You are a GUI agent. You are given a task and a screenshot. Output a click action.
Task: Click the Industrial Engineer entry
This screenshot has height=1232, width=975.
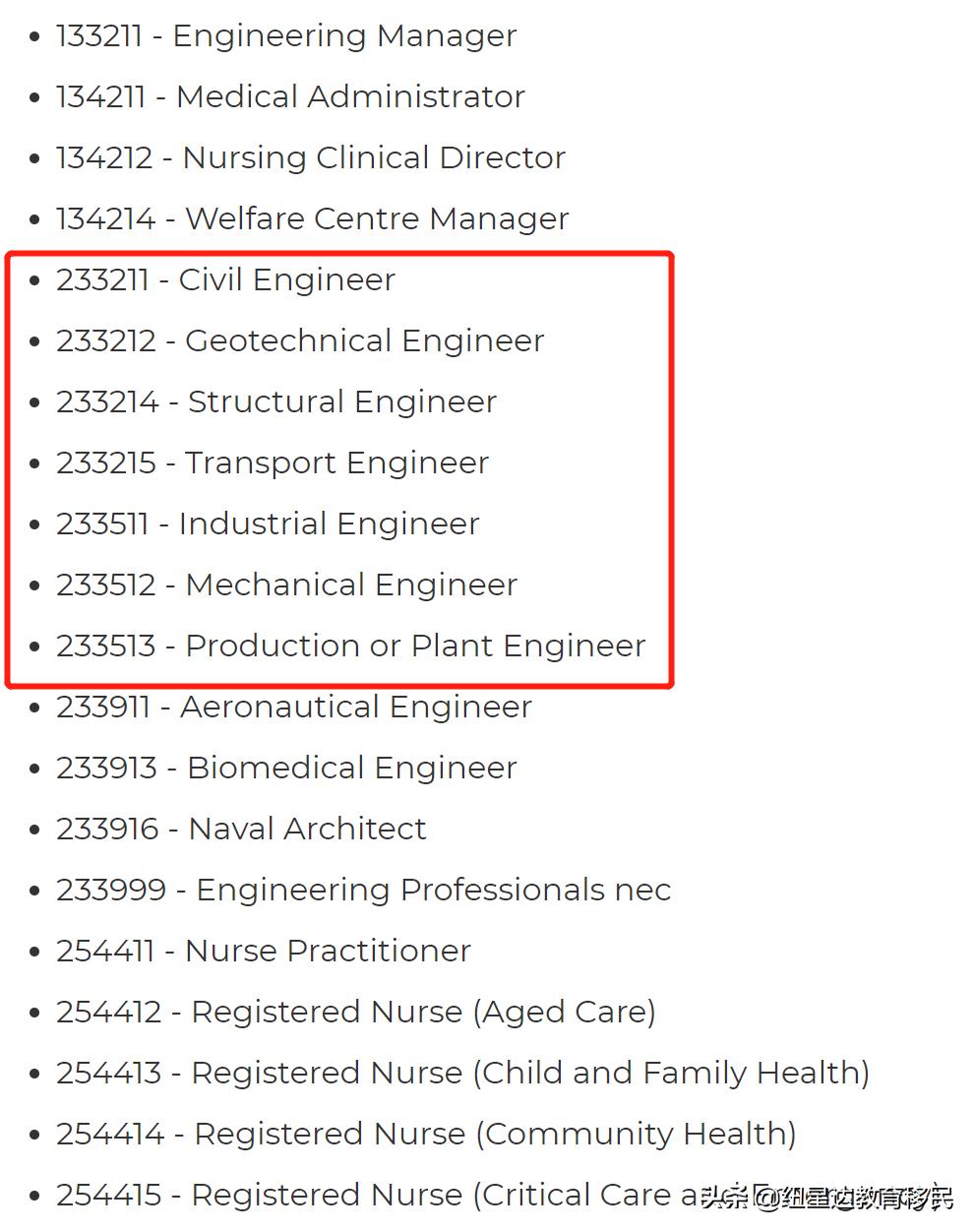[267, 524]
